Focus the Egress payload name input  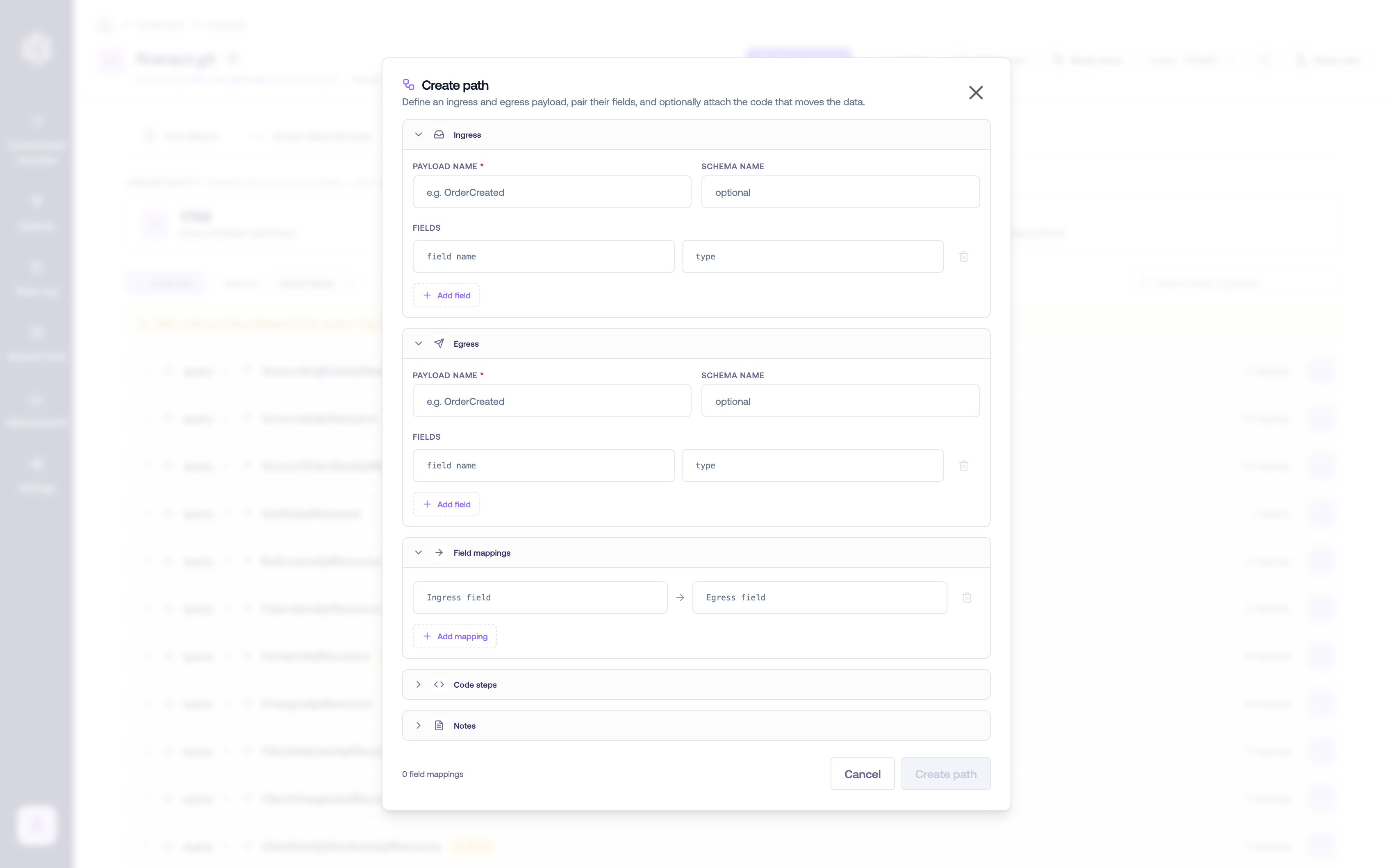(x=552, y=401)
